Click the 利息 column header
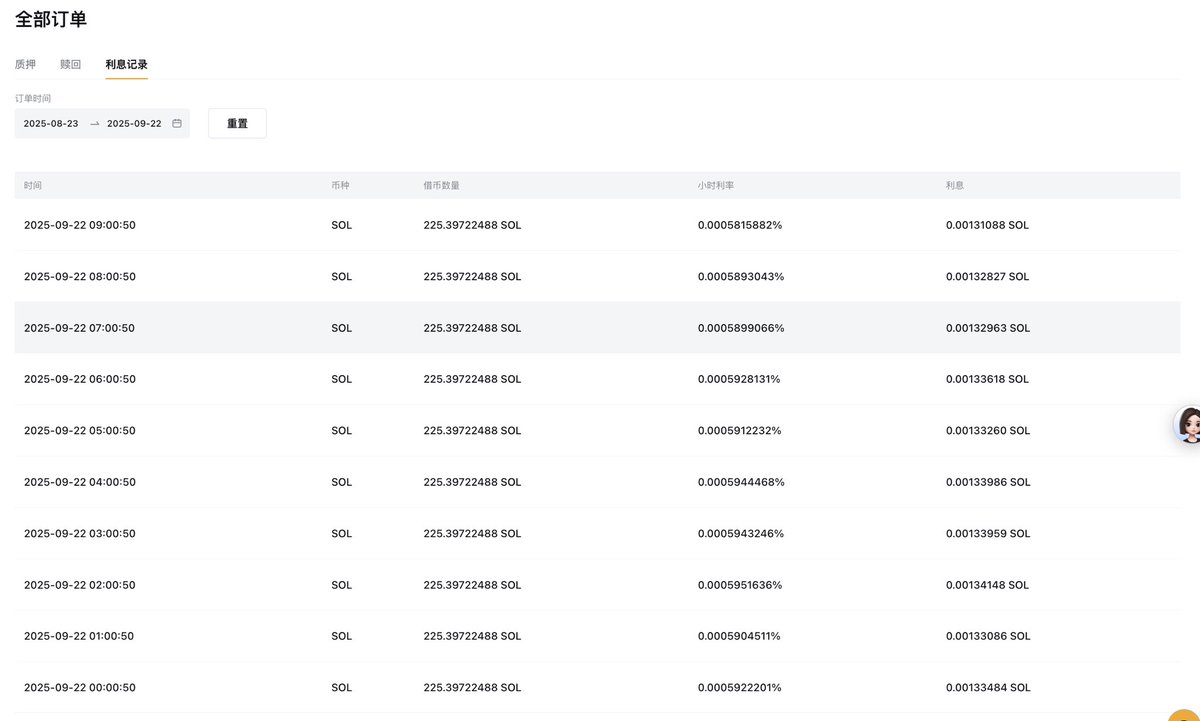Viewport: 1200px width, 721px height. [955, 186]
